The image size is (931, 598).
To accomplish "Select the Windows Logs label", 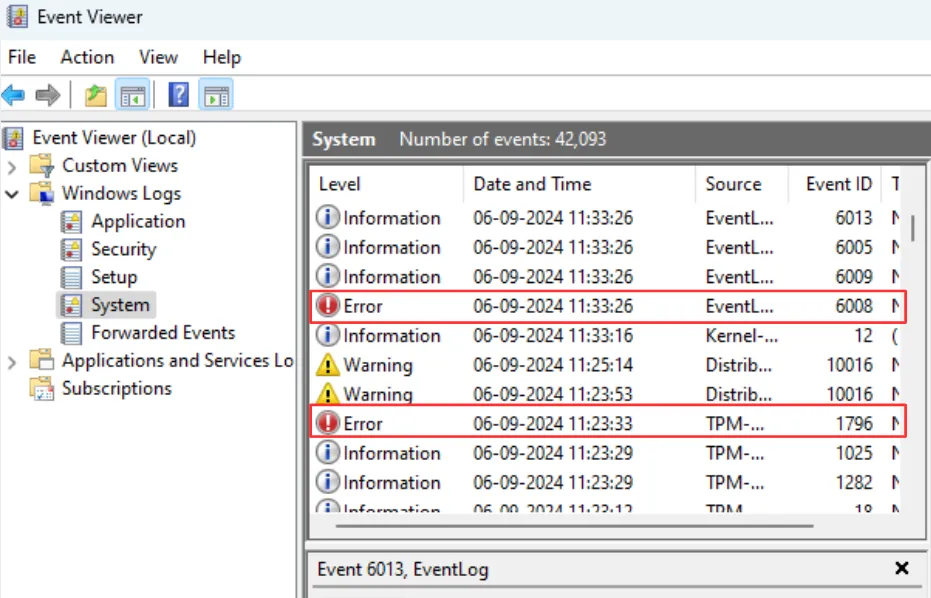I will [x=122, y=193].
